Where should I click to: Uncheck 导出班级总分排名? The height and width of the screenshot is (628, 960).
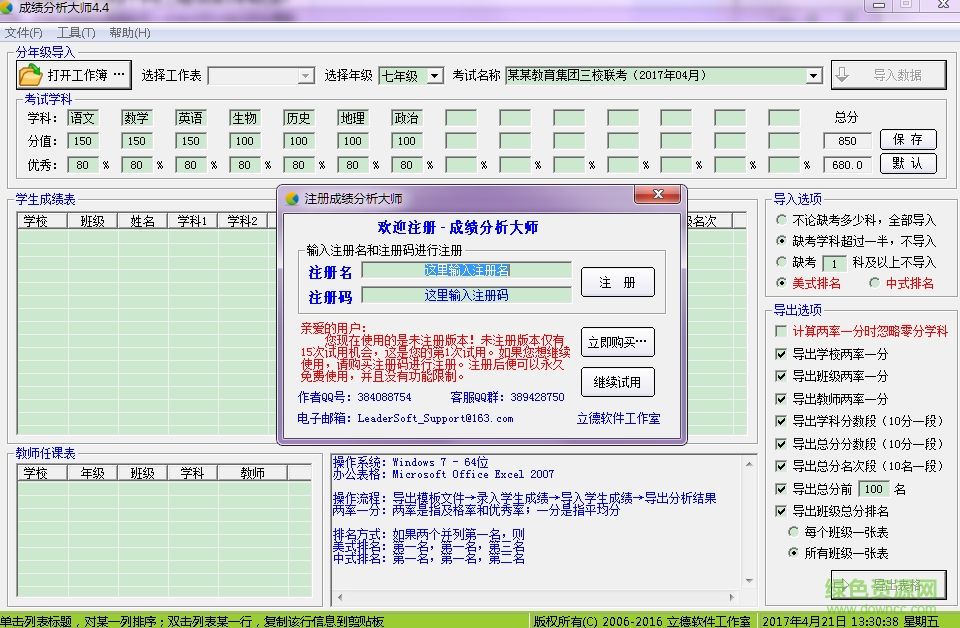(781, 509)
